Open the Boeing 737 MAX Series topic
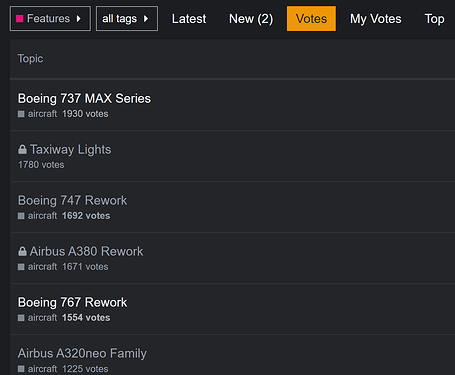 click(x=84, y=99)
